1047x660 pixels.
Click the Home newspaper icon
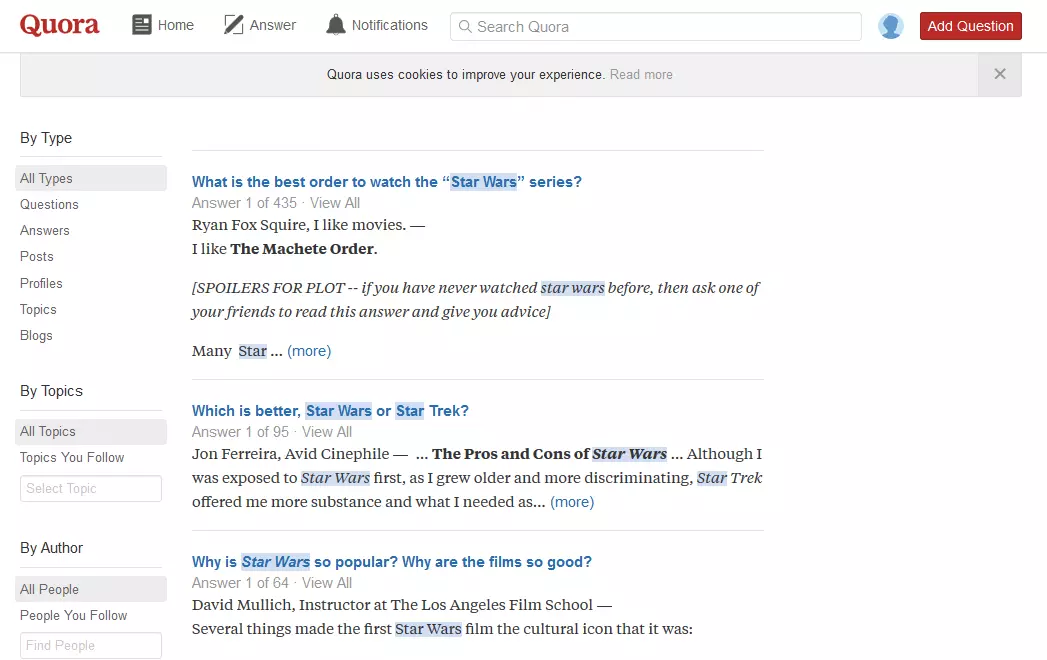142,25
